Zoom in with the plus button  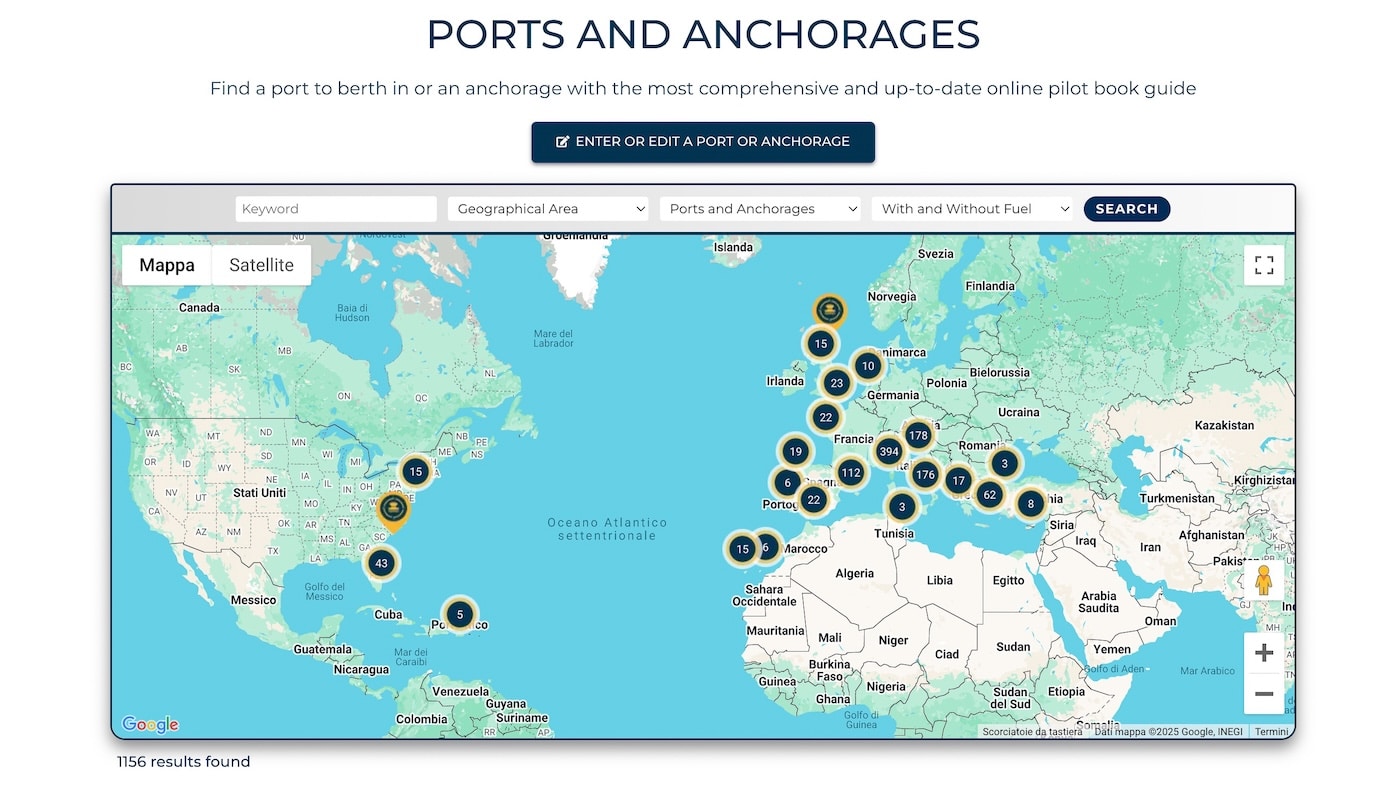pyautogui.click(x=1264, y=653)
